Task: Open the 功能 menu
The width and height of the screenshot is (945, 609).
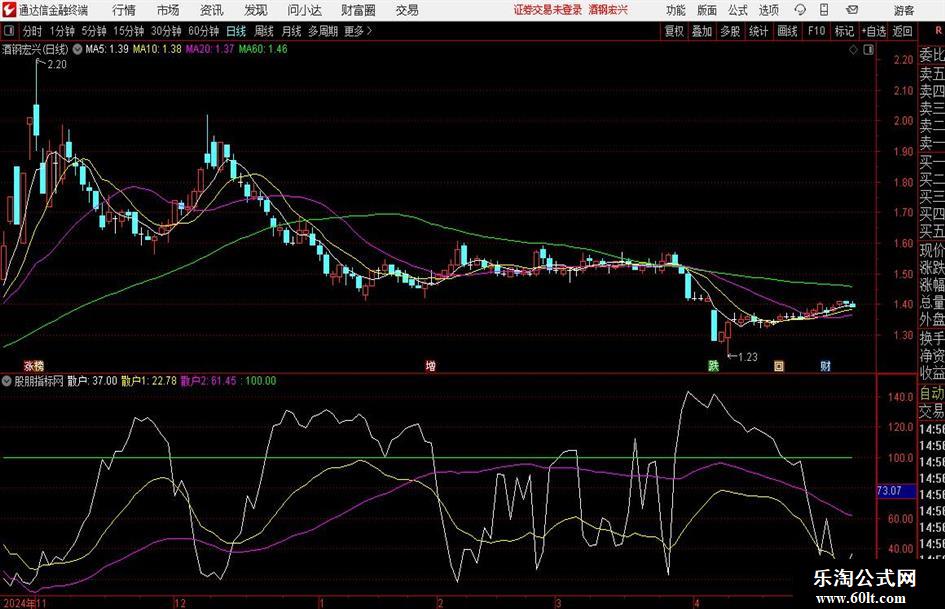Action: tap(676, 10)
